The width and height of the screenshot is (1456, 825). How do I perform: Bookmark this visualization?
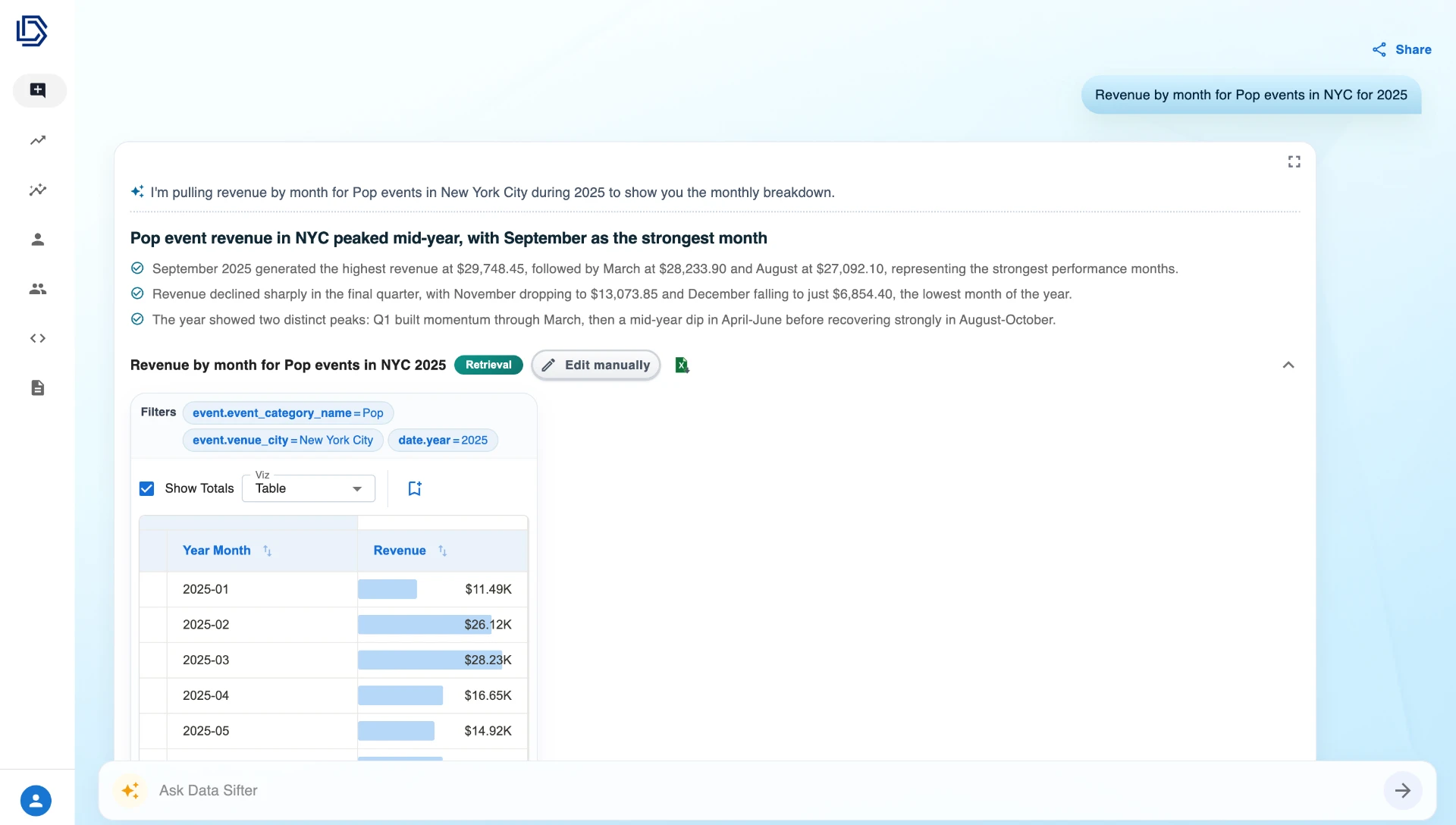point(415,488)
